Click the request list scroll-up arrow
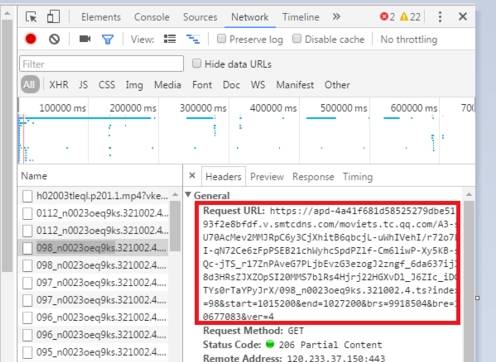Image resolution: width=496 pixels, height=362 pixels. (x=175, y=195)
